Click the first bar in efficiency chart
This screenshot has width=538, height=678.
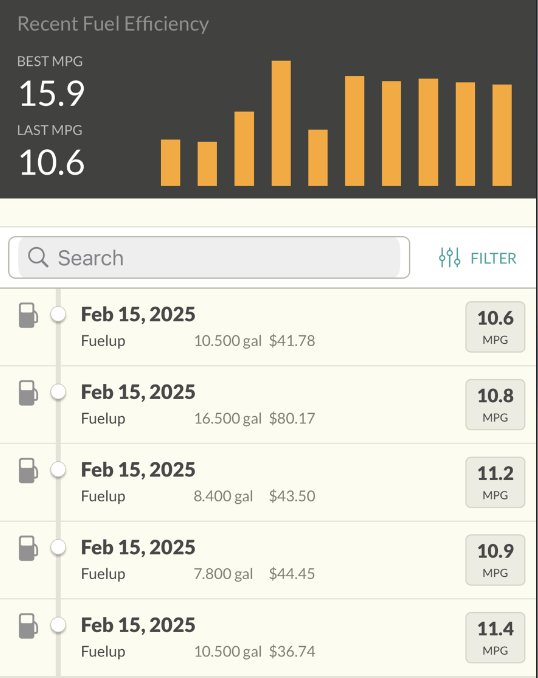170,163
